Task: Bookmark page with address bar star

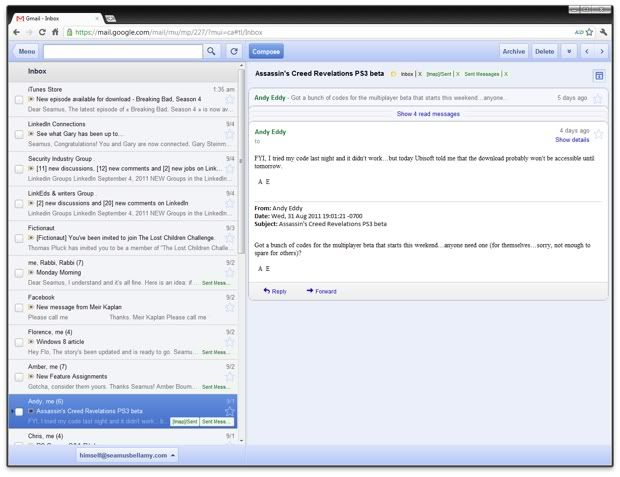Action: click(589, 32)
